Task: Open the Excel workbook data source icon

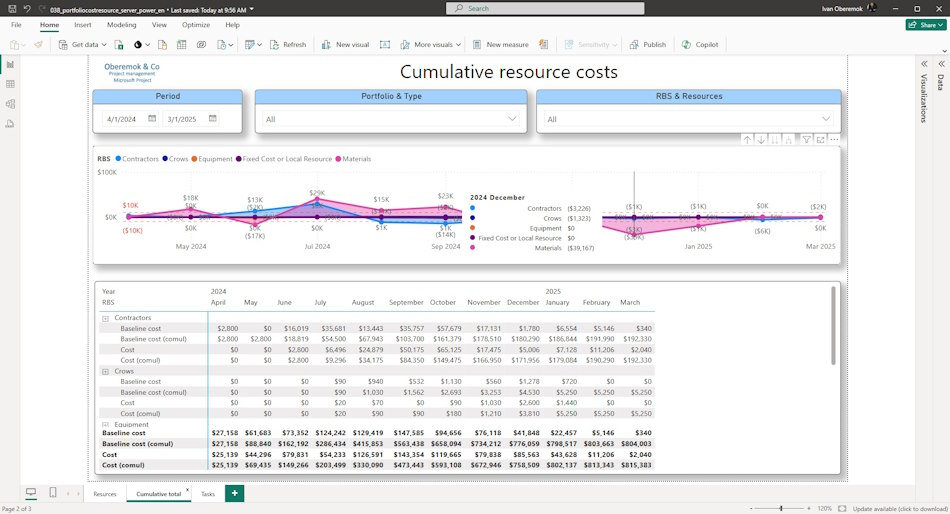Action: coord(119,45)
